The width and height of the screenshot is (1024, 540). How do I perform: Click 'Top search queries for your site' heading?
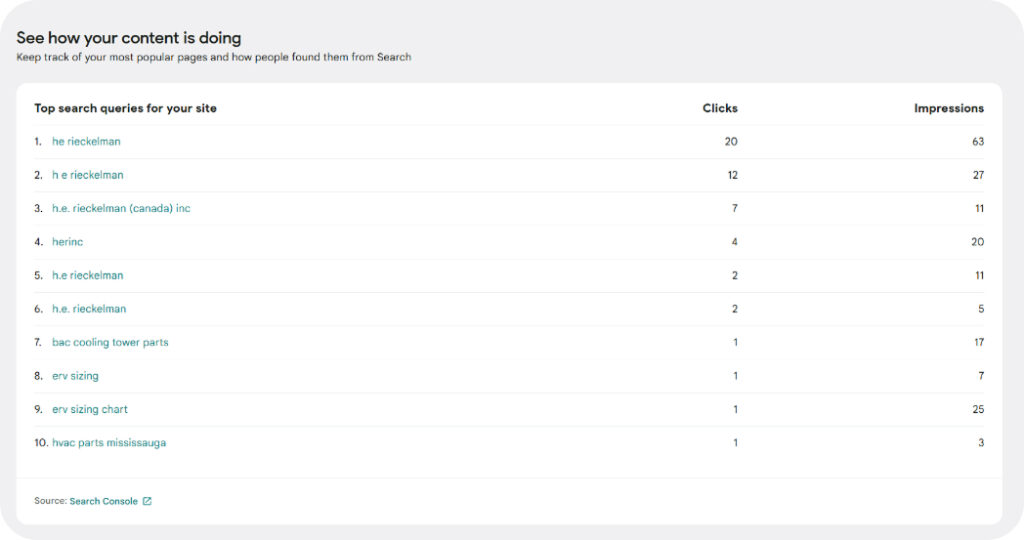click(125, 108)
